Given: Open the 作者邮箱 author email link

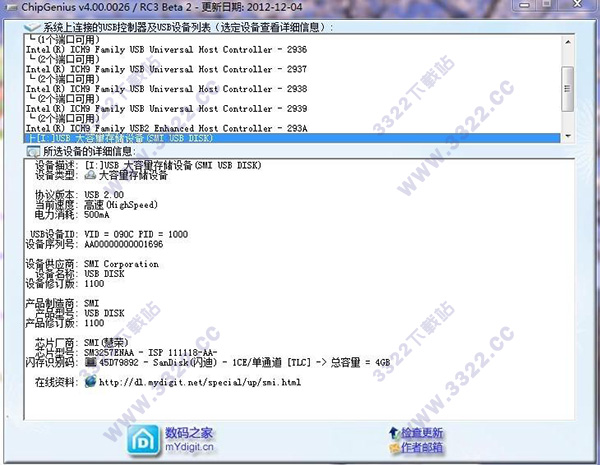Looking at the screenshot, I should click(x=422, y=447).
